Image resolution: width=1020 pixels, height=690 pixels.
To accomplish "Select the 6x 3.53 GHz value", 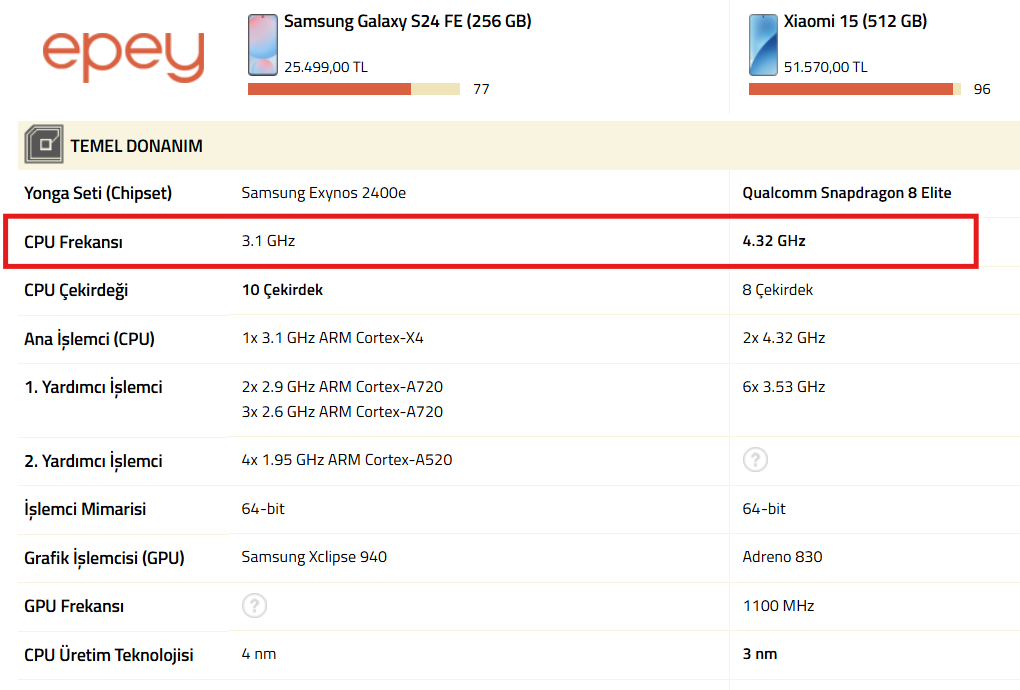I will (x=784, y=387).
